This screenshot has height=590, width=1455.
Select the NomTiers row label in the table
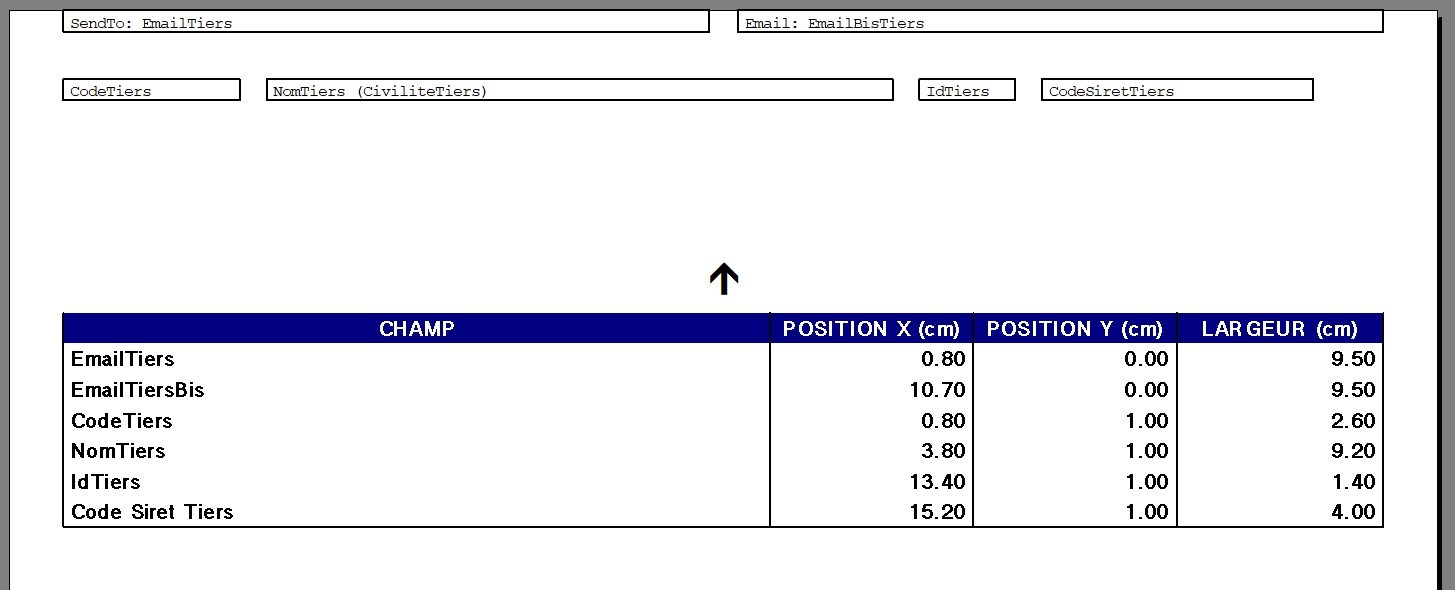(118, 451)
